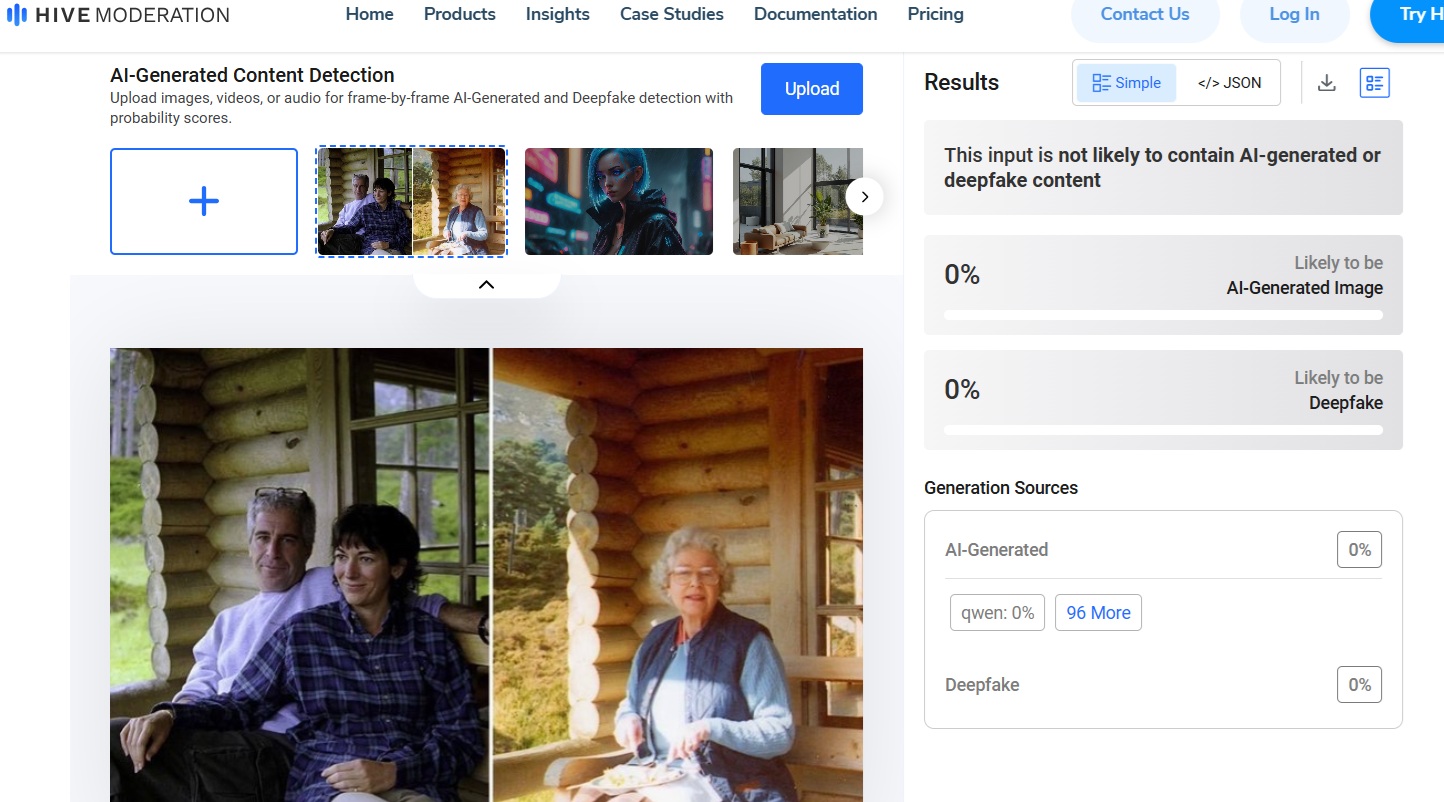This screenshot has height=802, width=1444.
Task: Click the qwen: 0% source tag
Action: [x=997, y=613]
